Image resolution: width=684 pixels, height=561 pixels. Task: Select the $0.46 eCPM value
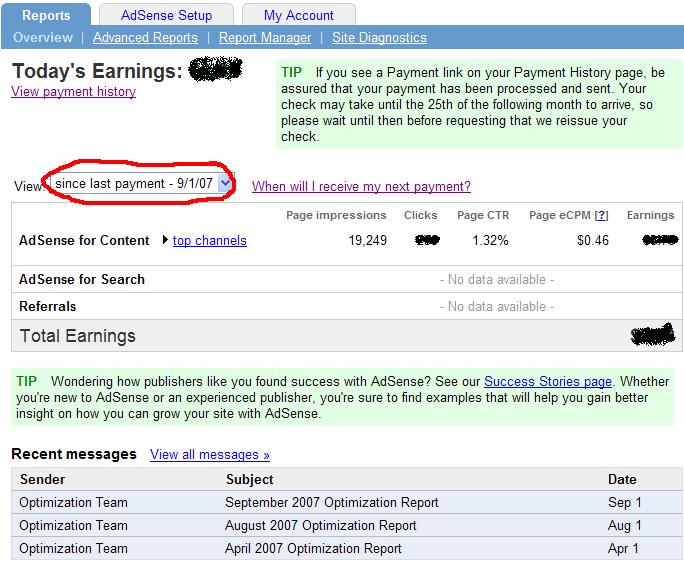coord(592,240)
